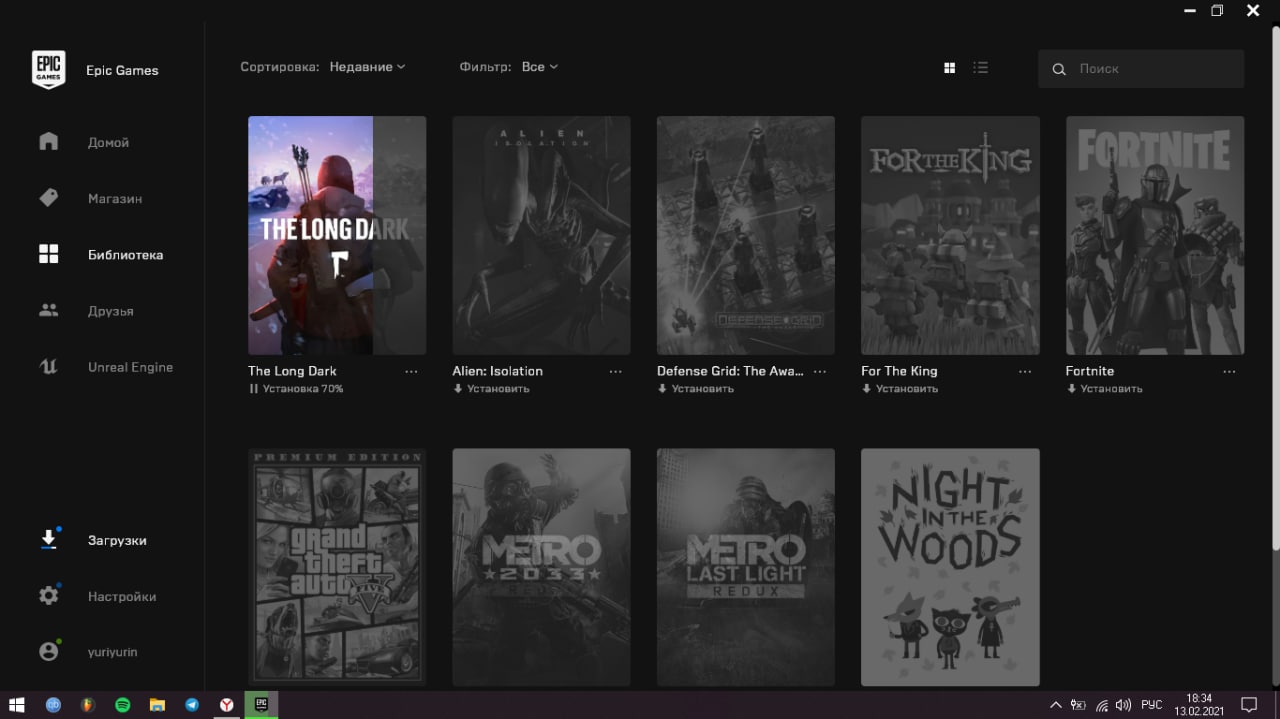Open The Long Dark options menu dots
The height and width of the screenshot is (719, 1280).
(x=411, y=371)
